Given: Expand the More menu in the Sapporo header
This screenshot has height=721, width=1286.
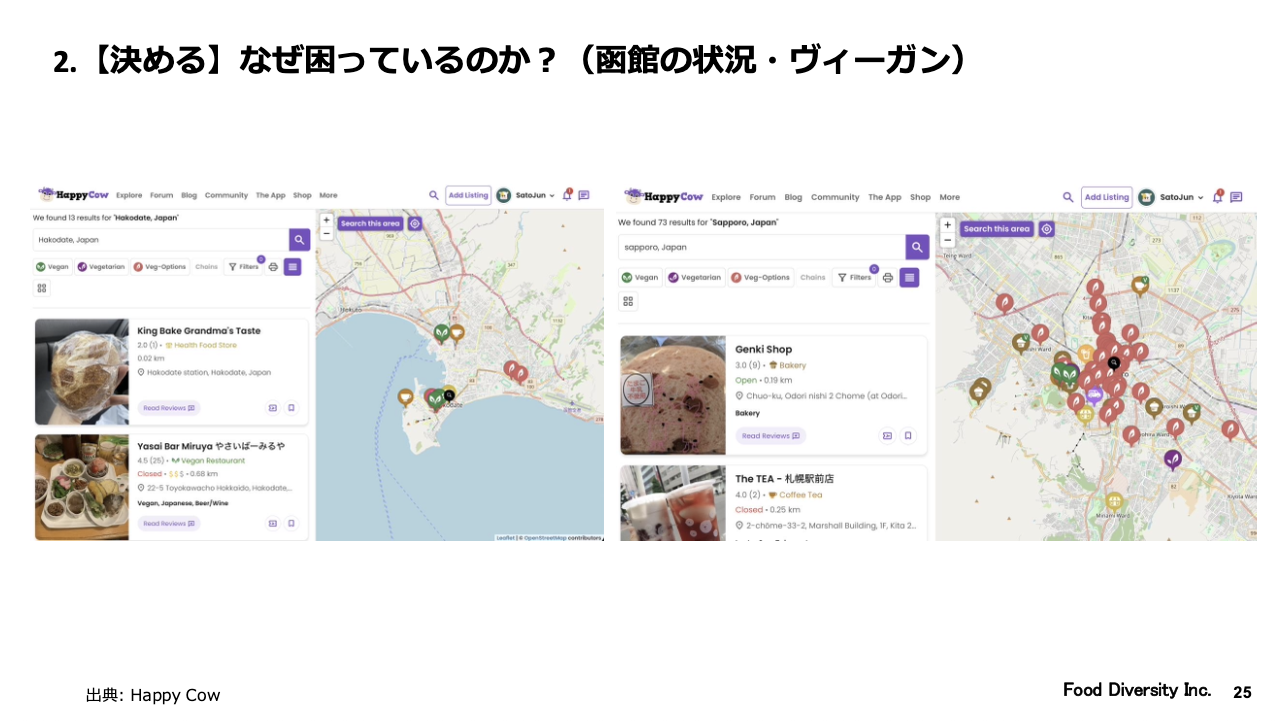Looking at the screenshot, I should click(x=949, y=197).
